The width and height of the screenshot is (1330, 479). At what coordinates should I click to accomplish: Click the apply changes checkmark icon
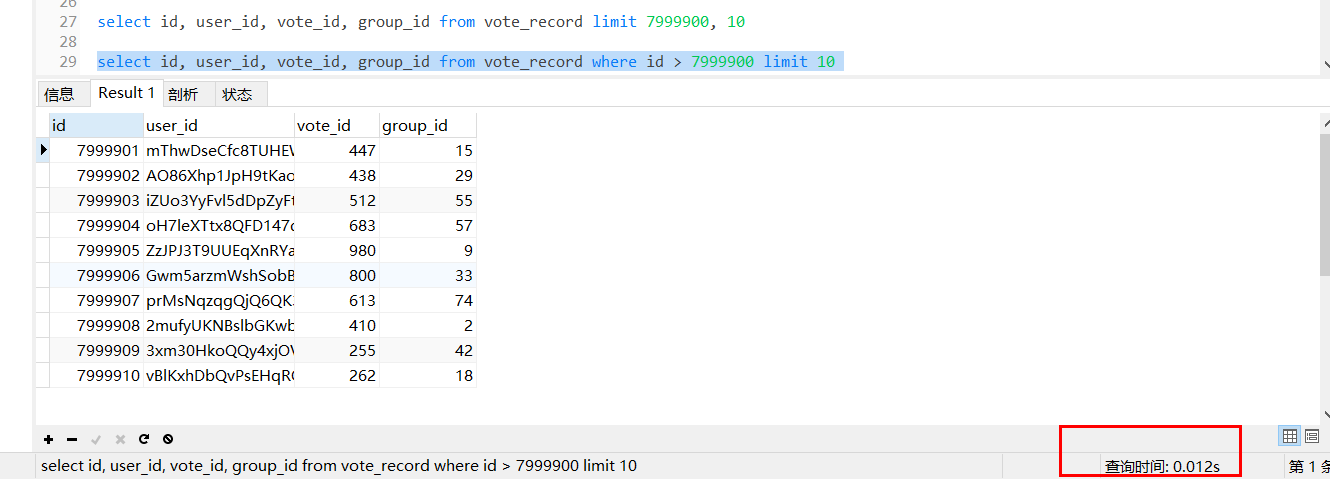[x=96, y=439]
